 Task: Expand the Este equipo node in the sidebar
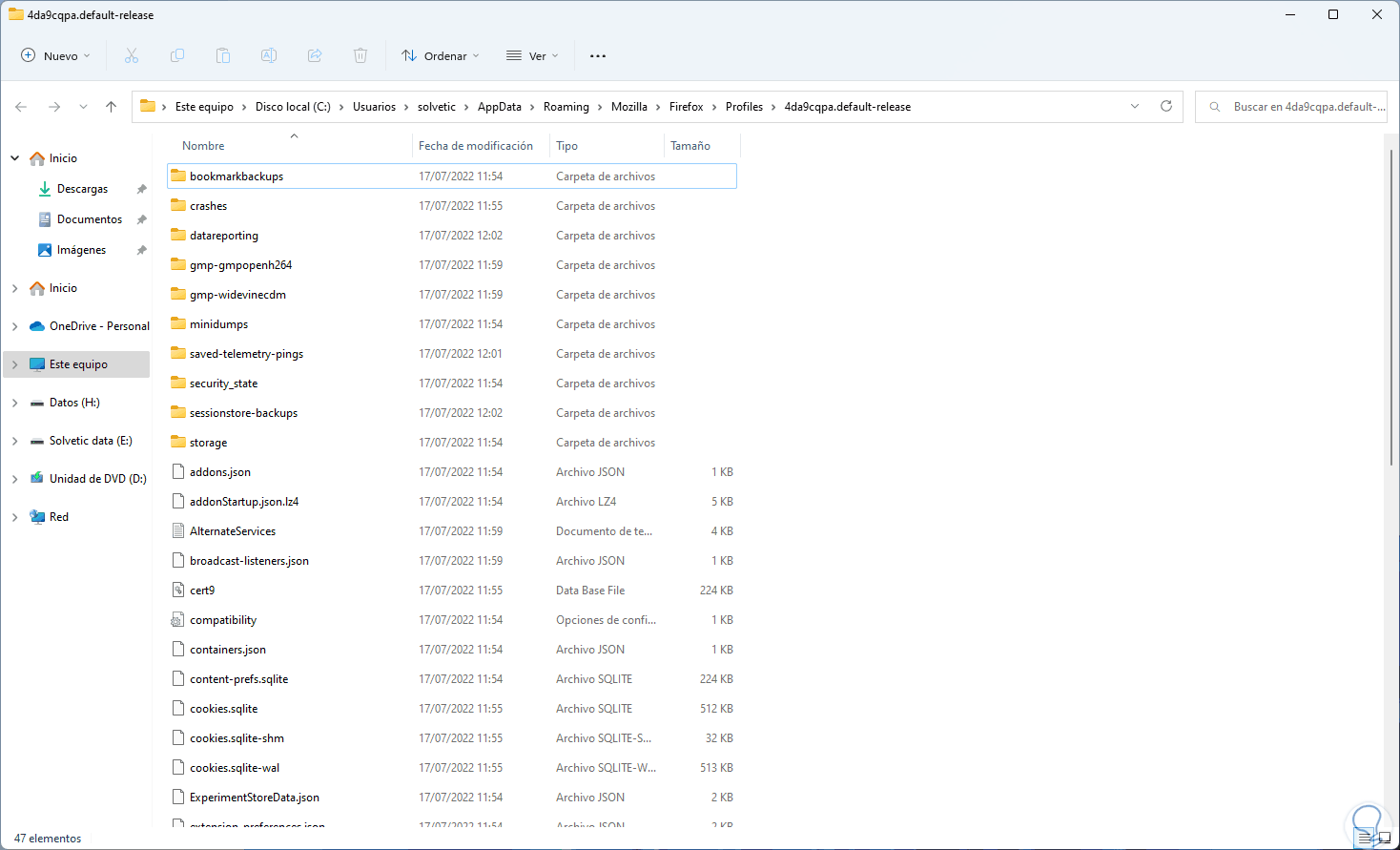coord(15,364)
